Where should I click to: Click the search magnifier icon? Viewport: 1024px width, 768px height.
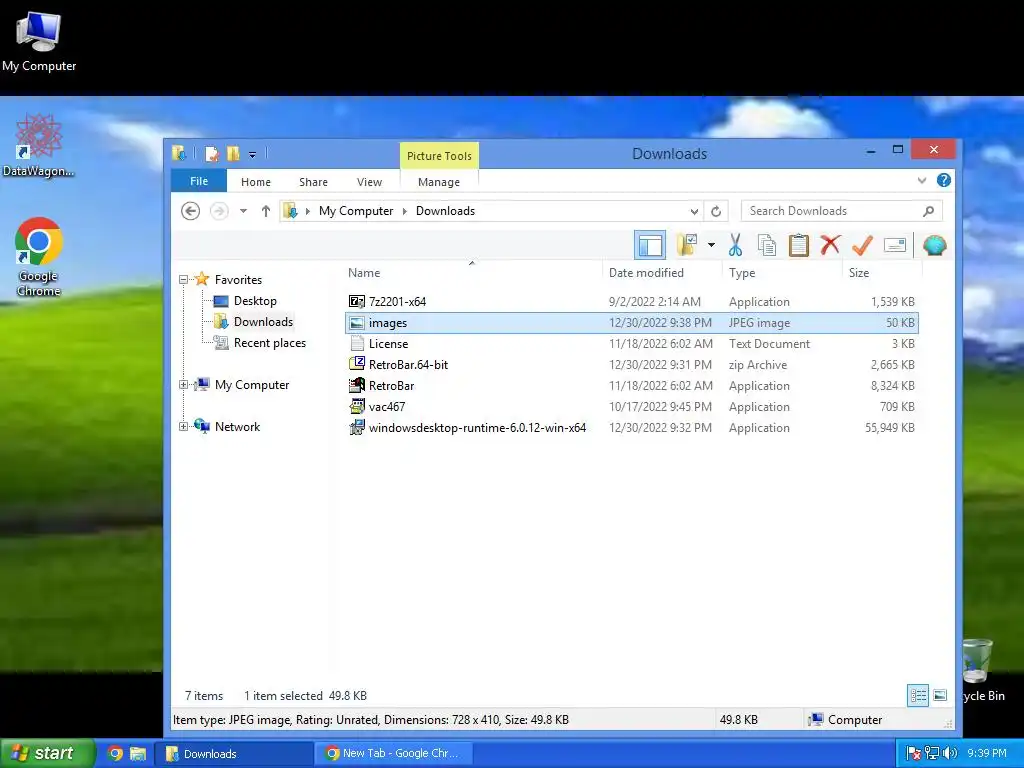tap(929, 211)
